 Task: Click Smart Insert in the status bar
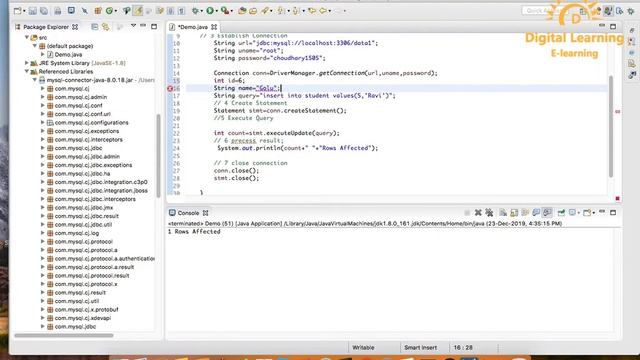[x=420, y=348]
